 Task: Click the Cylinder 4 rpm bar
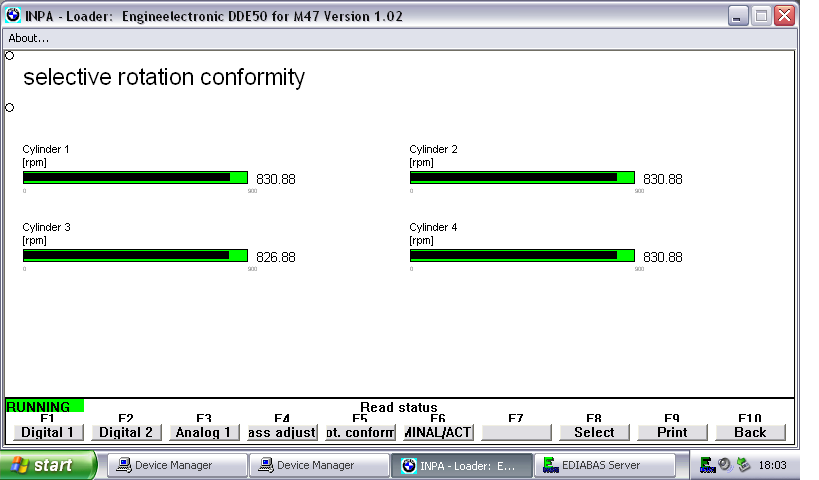(522, 255)
